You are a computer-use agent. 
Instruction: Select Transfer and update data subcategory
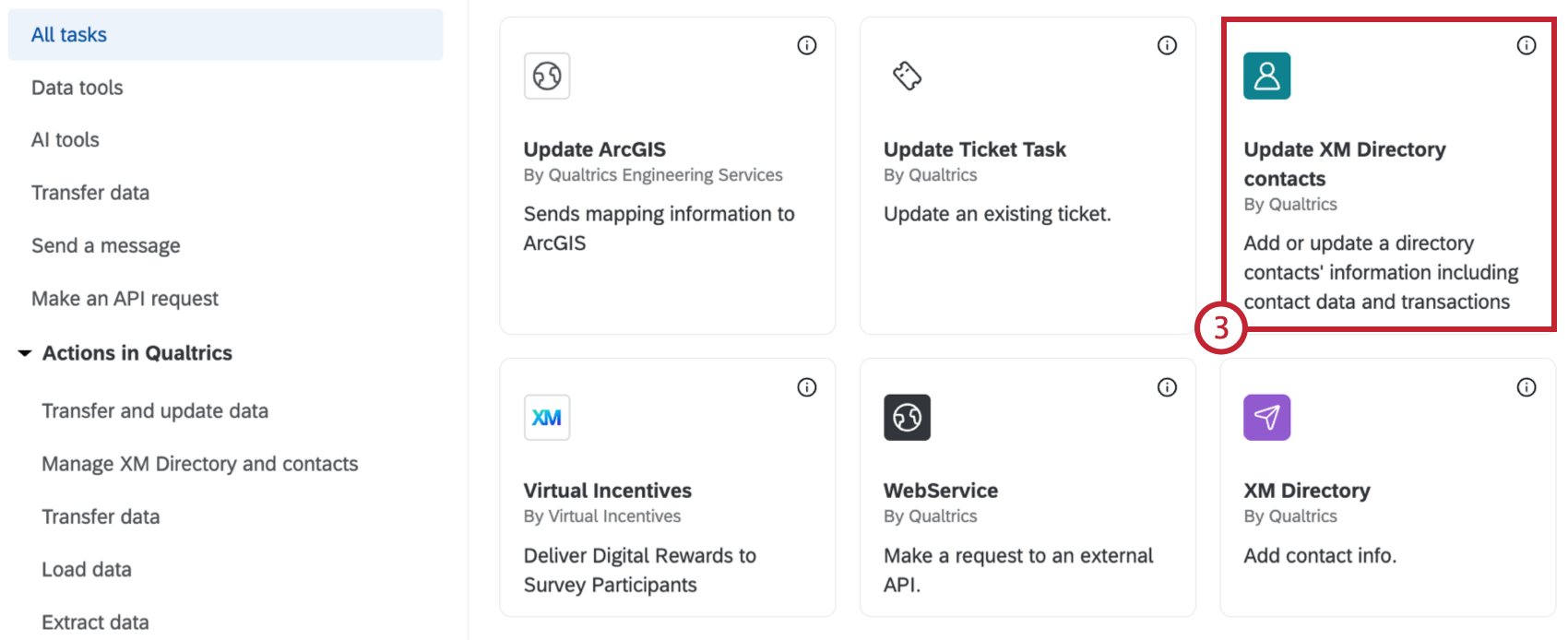tap(155, 411)
